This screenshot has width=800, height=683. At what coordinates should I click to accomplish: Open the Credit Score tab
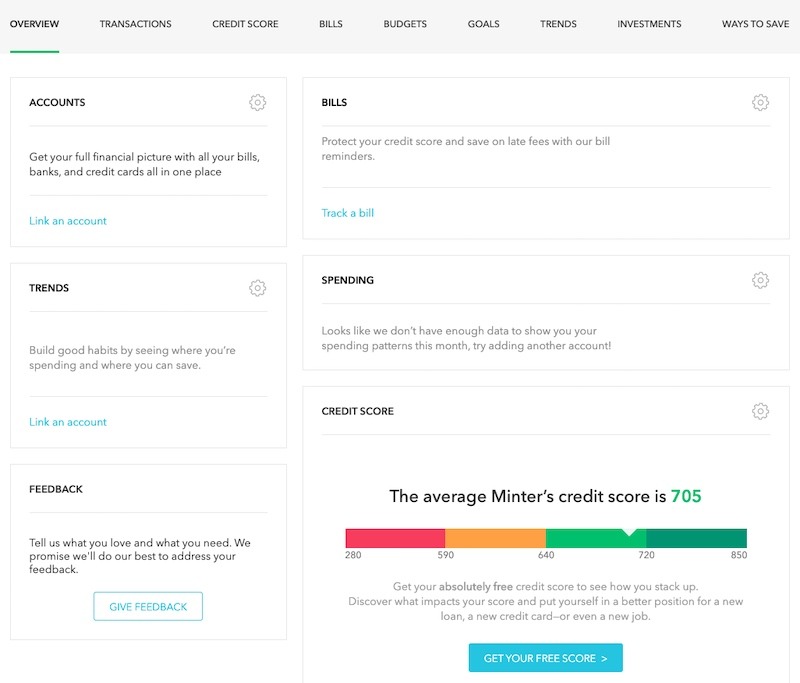pos(243,23)
